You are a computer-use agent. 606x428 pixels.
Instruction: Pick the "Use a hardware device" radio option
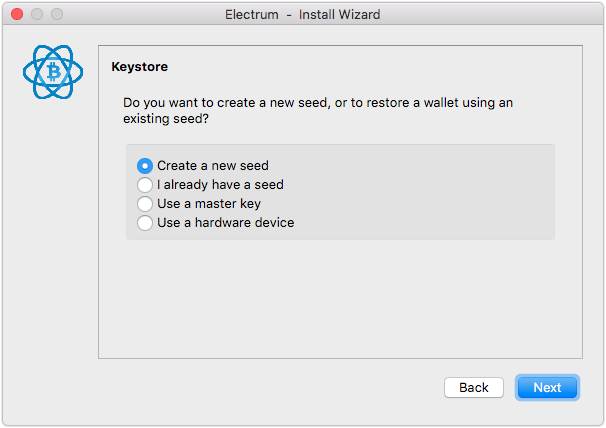(x=145, y=223)
